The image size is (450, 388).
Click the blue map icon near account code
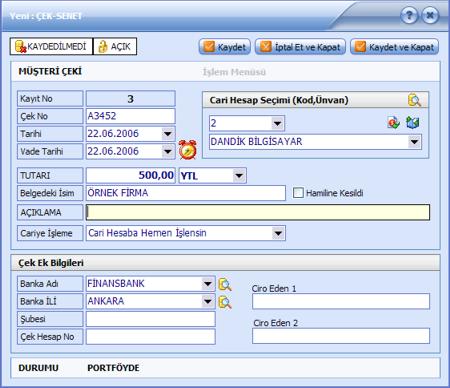click(x=413, y=123)
